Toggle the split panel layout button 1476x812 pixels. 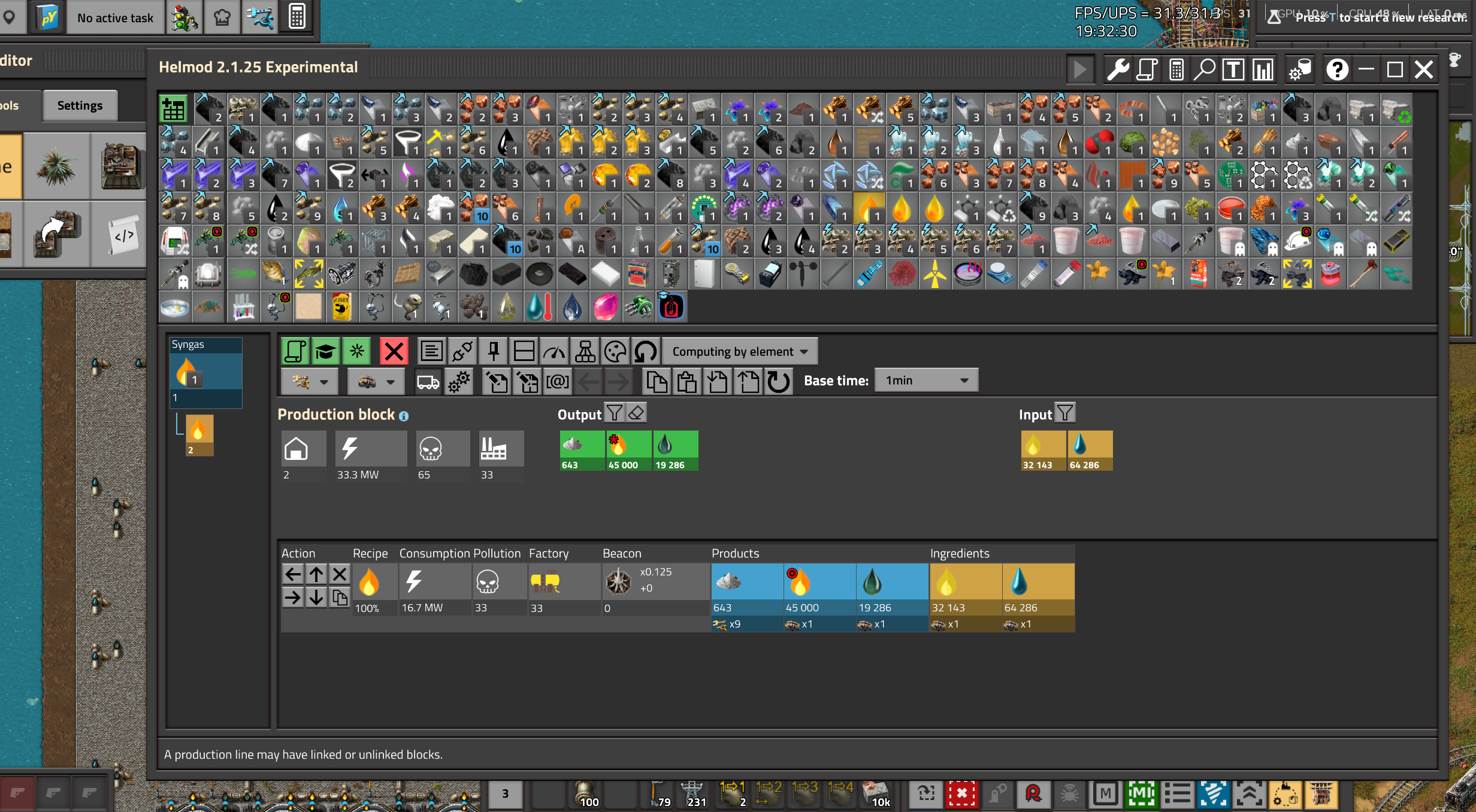coord(524,352)
